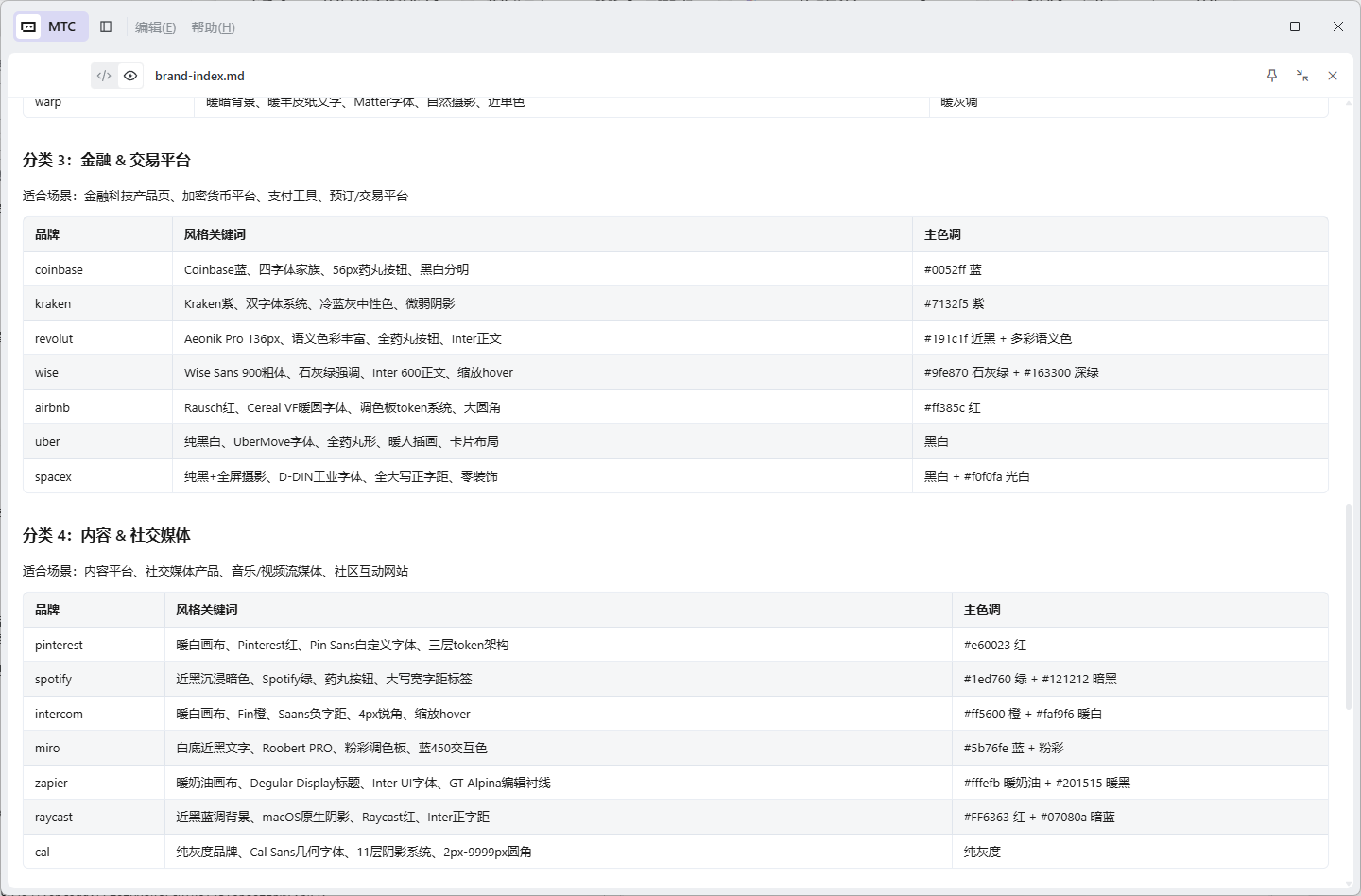
Task: Click the 适合场景：金融科技产品页 description line
Action: tap(215, 196)
